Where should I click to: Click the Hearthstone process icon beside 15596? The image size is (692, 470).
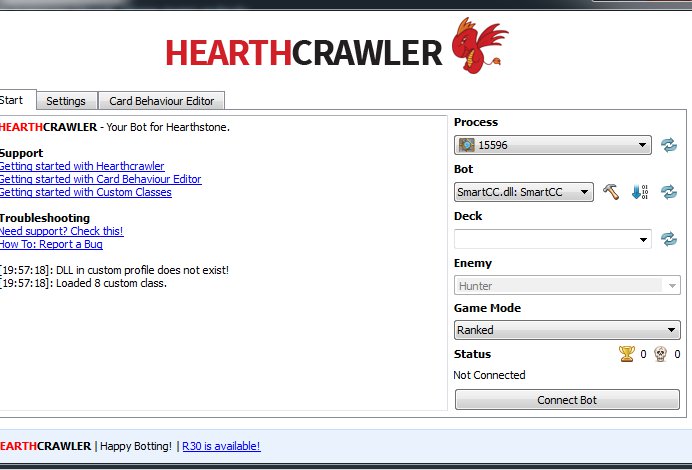pos(466,145)
